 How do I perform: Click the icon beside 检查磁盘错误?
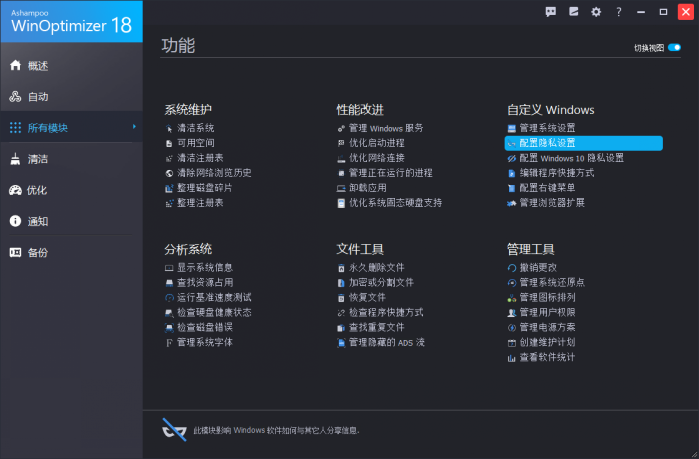coord(169,328)
